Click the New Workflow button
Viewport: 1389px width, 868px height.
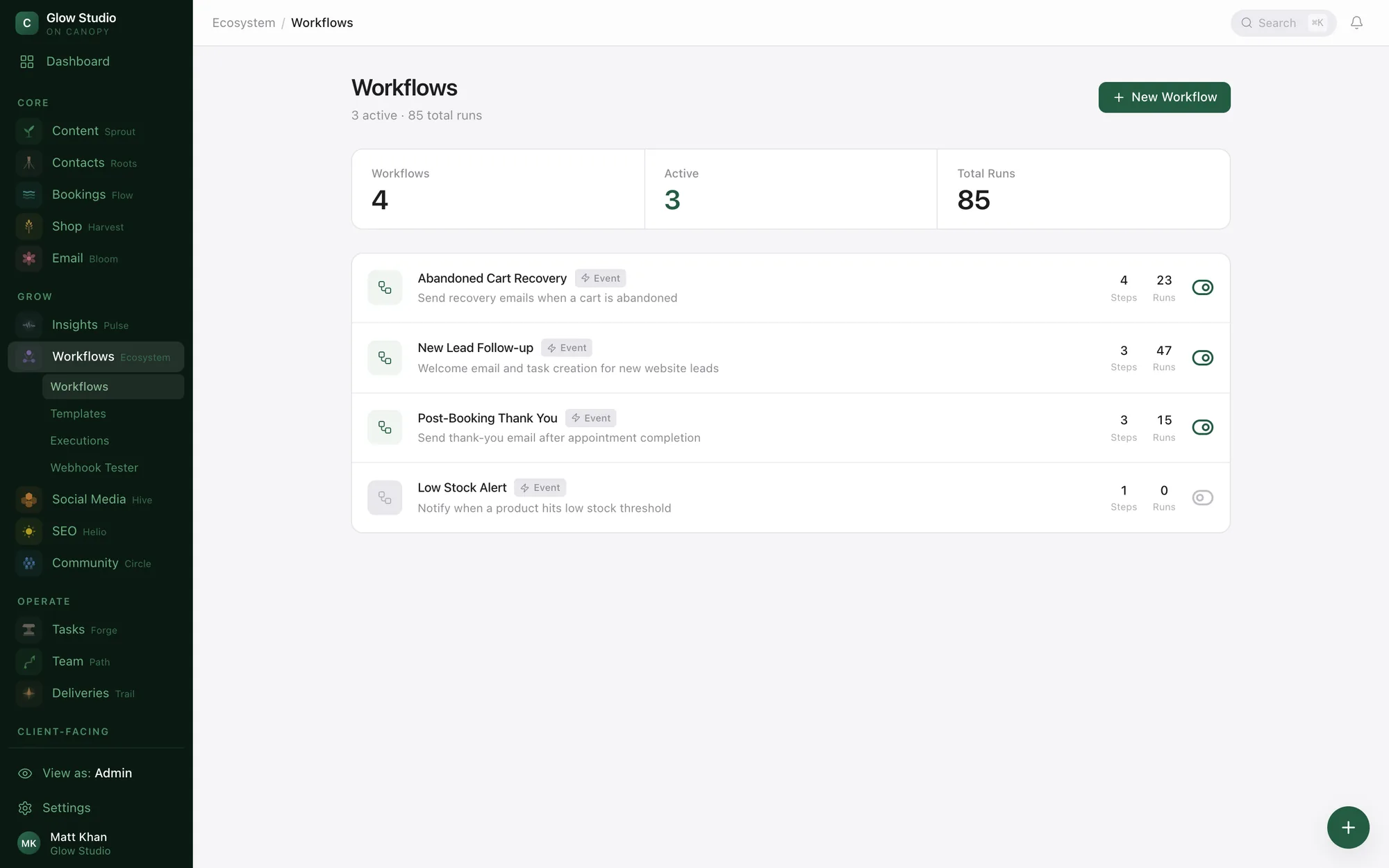click(1164, 97)
